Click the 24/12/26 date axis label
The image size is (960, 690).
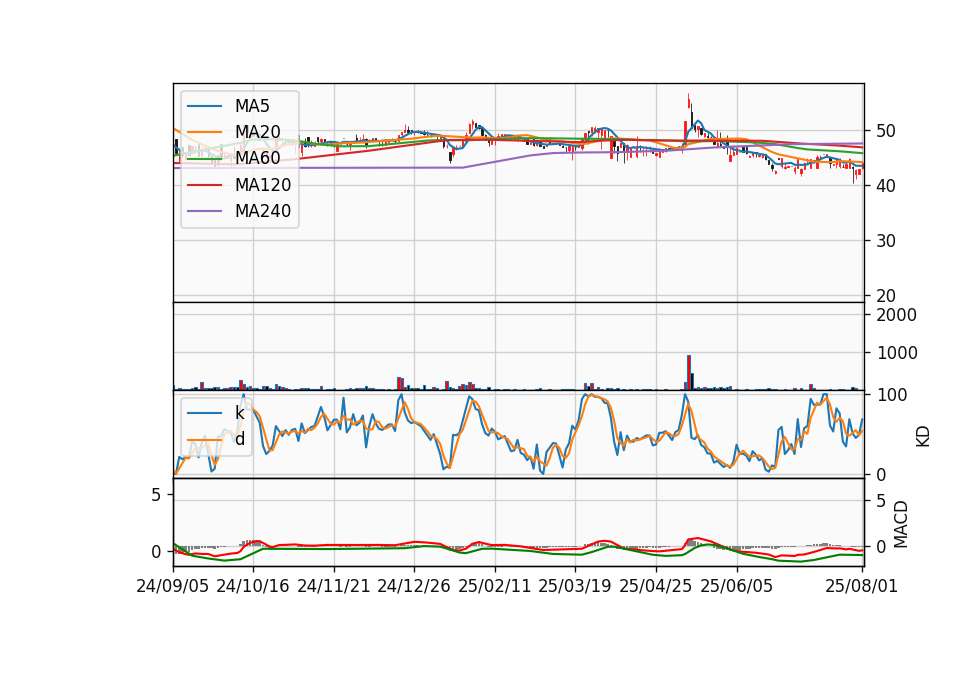point(414,586)
